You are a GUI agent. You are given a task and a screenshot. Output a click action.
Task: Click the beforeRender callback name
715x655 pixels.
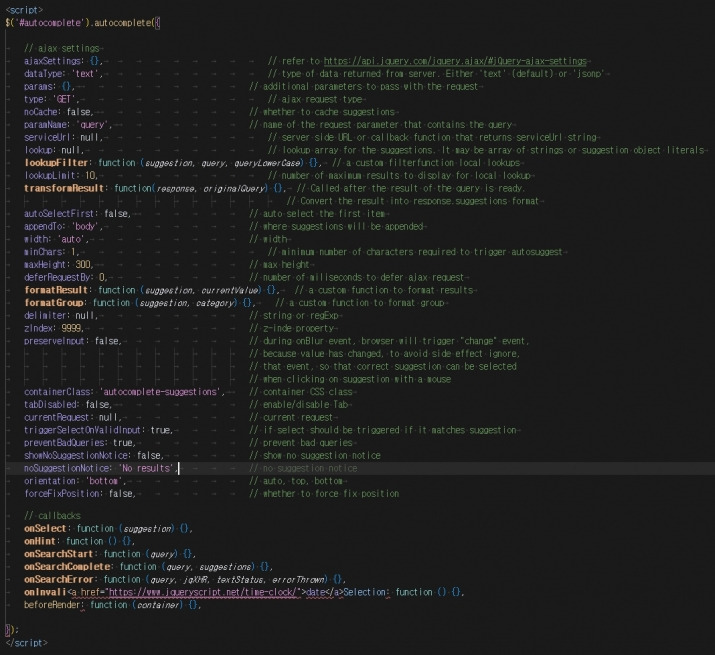tap(53, 606)
